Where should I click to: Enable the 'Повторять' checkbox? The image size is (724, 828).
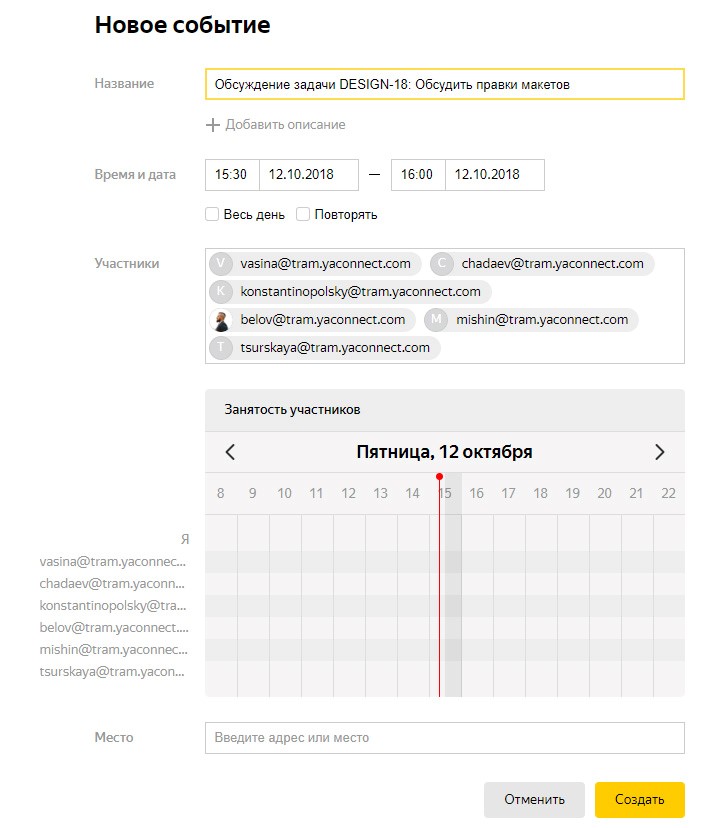(x=303, y=214)
